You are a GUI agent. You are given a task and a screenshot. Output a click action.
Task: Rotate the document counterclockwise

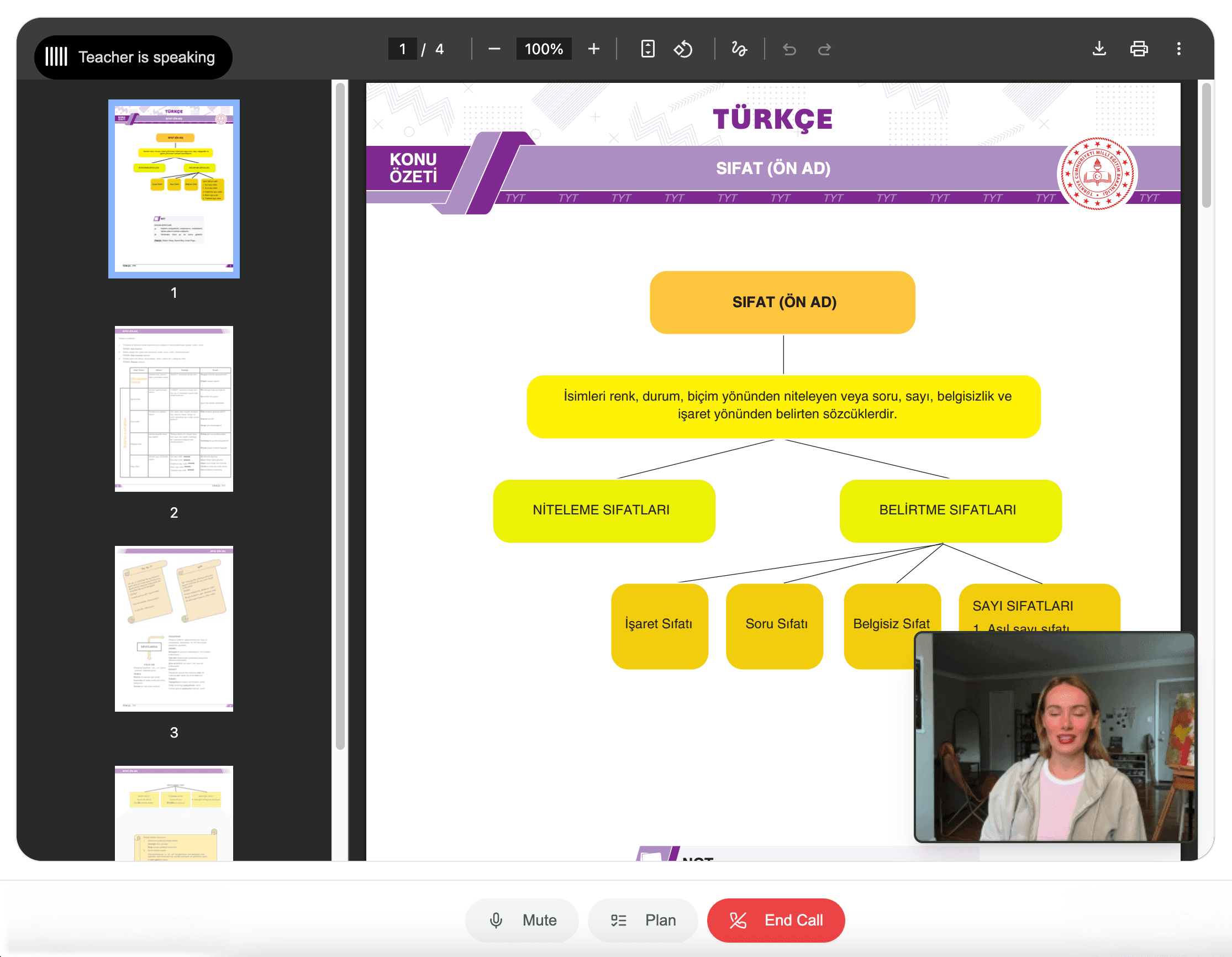(x=682, y=49)
